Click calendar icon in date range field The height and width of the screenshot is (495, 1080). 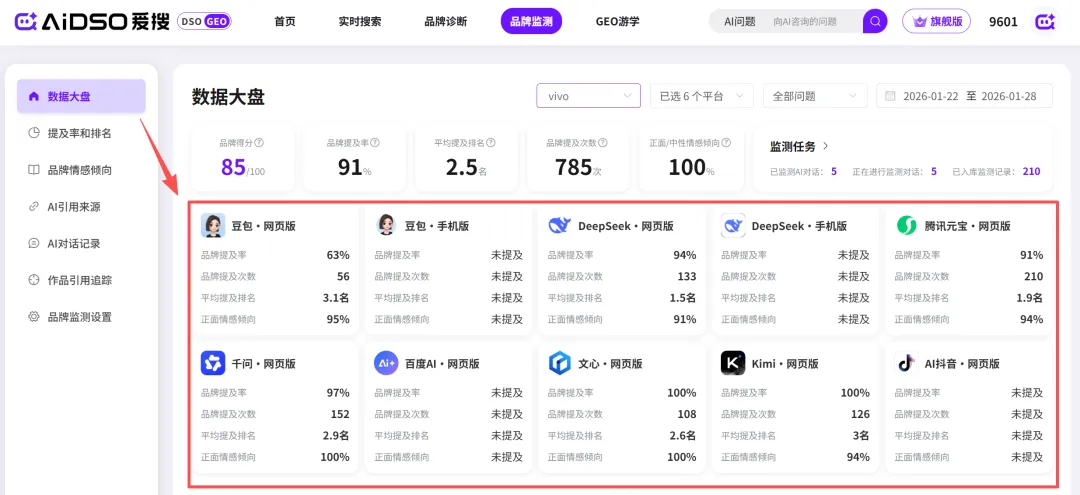(890, 96)
